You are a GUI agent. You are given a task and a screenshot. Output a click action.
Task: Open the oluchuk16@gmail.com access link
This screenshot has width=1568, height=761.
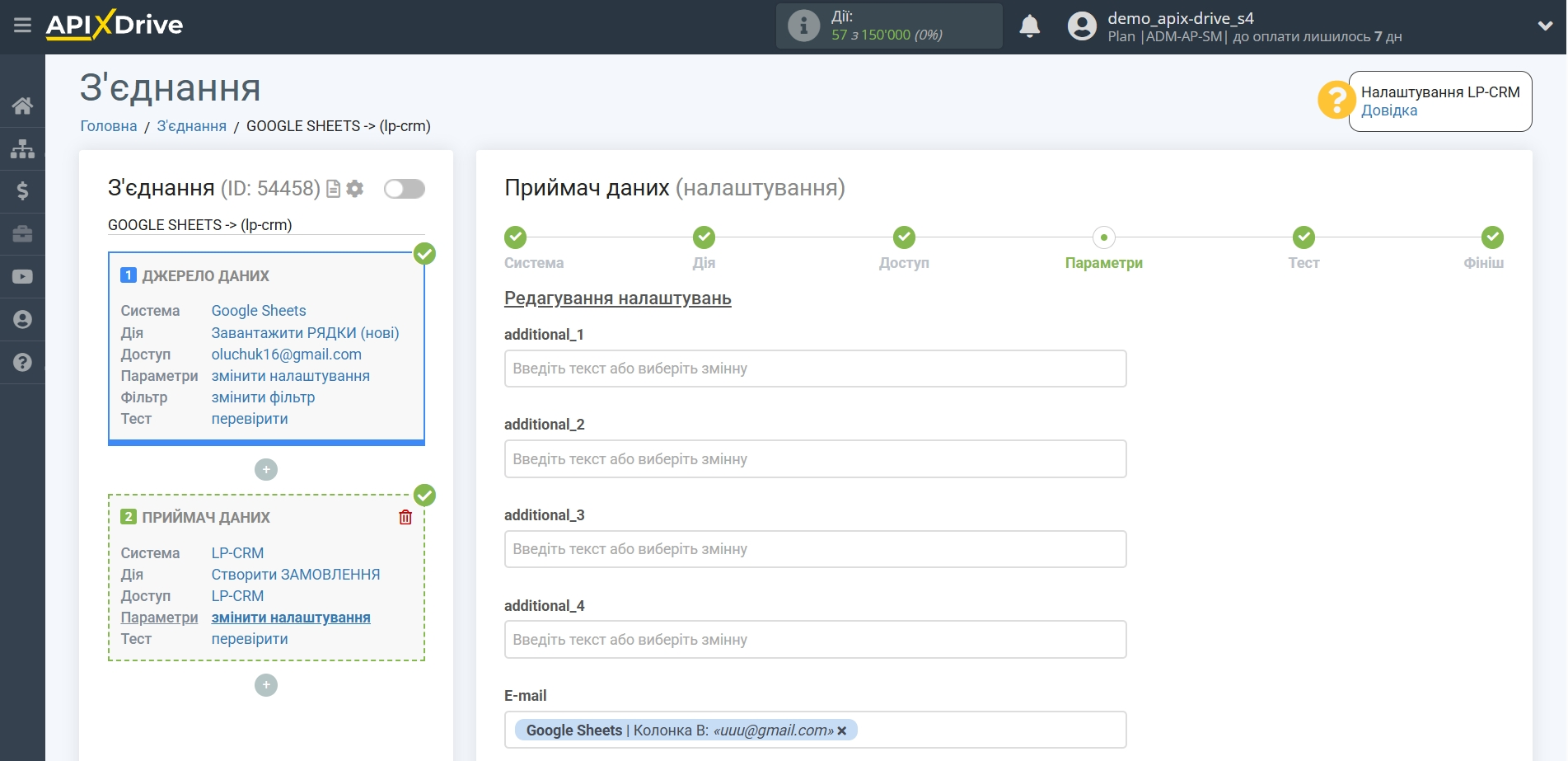tap(287, 355)
